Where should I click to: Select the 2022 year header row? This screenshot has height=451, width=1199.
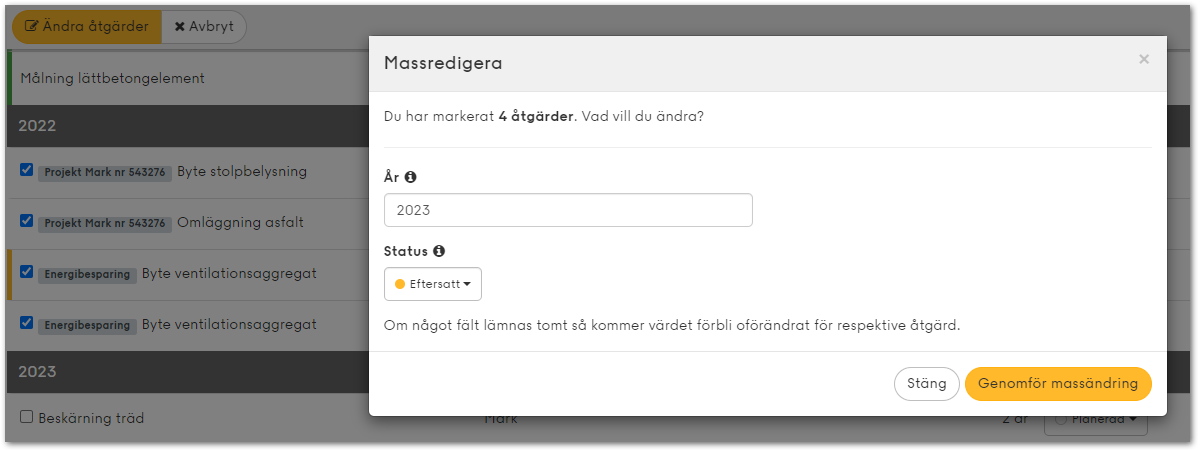coord(187,126)
